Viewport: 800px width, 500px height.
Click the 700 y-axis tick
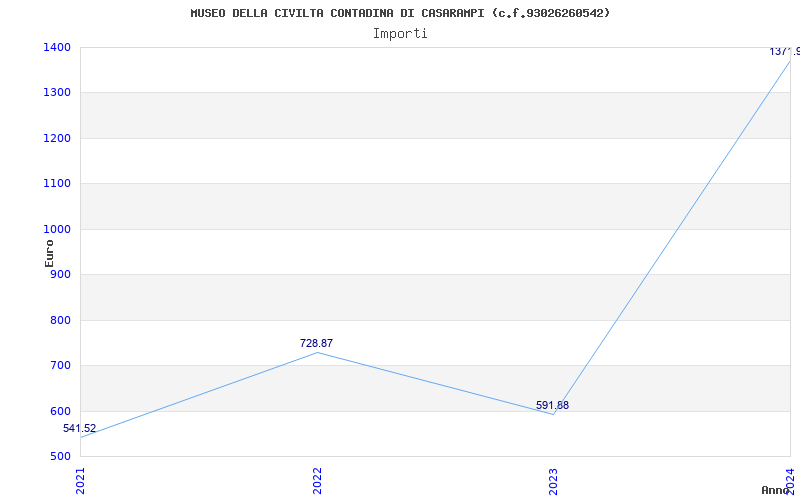point(60,366)
